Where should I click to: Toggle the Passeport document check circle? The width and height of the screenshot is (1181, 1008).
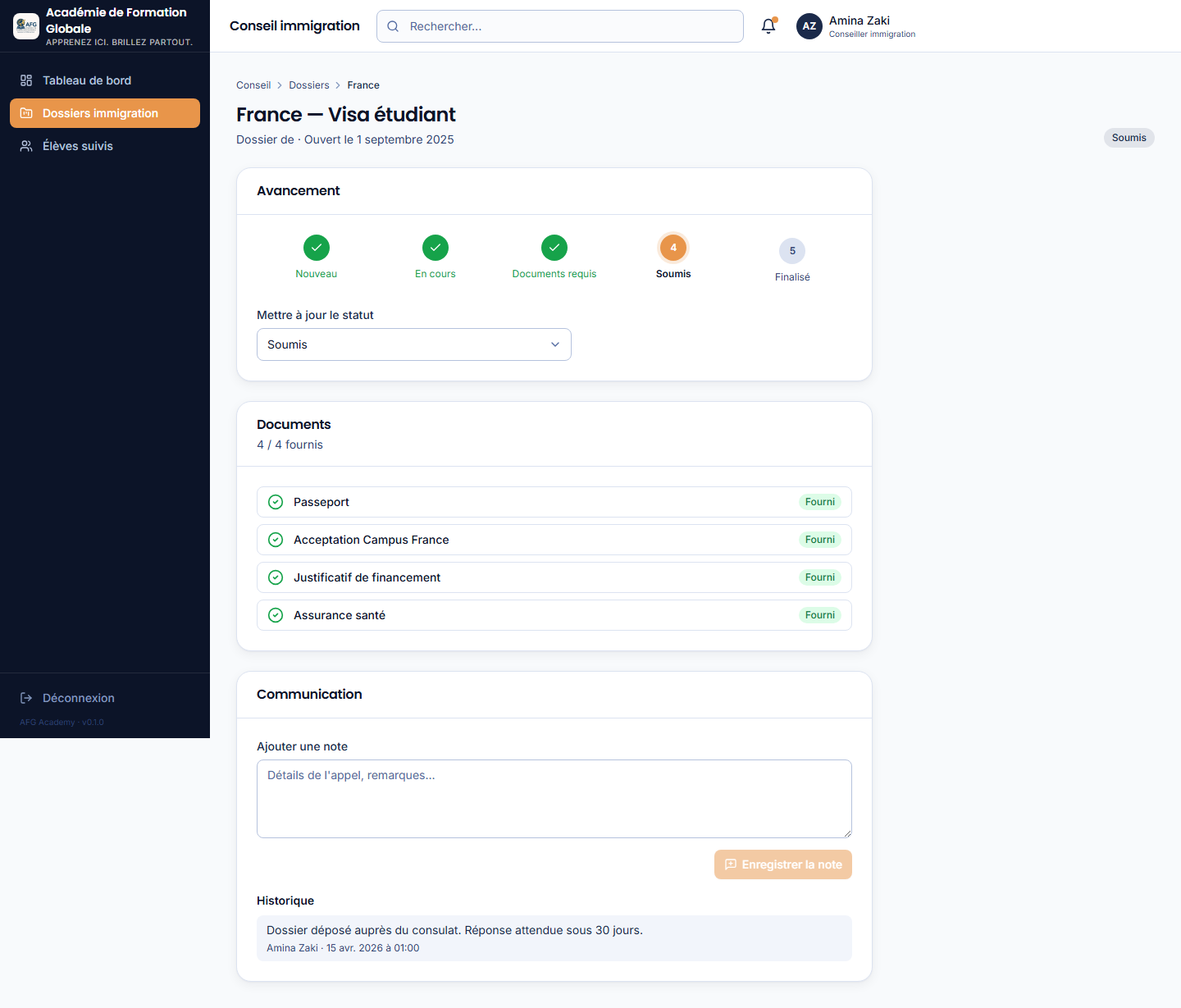(276, 502)
